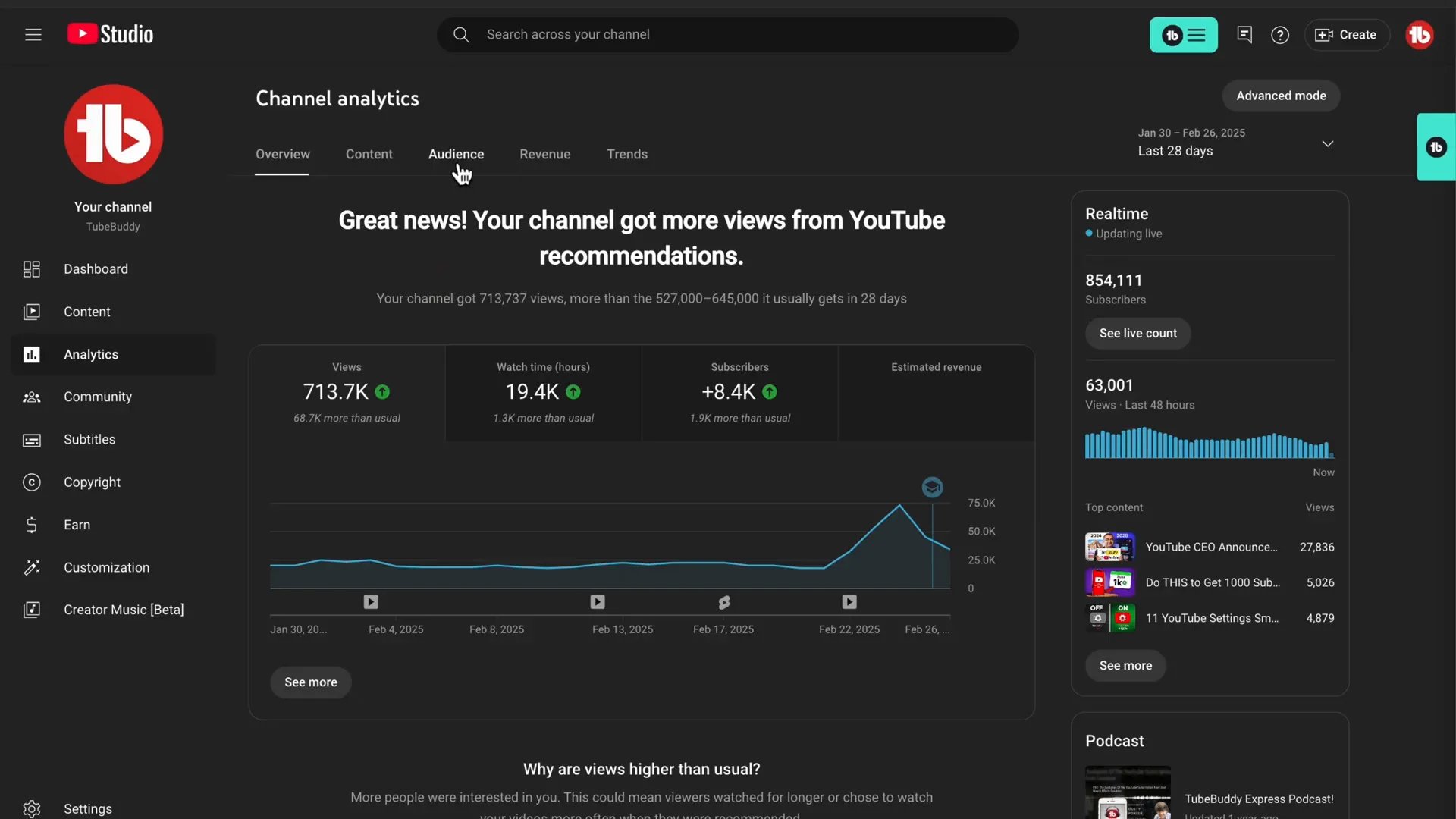Switch to the Audience tab

pos(457,154)
